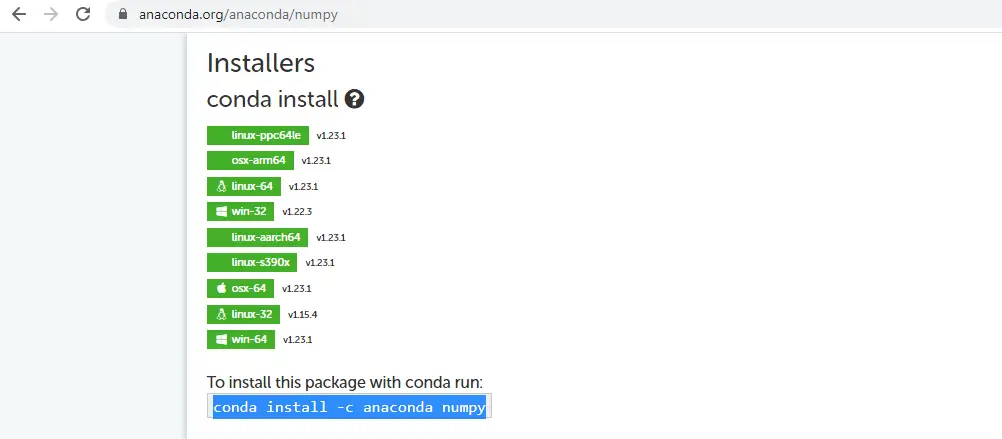Open the linux-aarch64 installer badge
This screenshot has width=1002, height=439.
coord(258,237)
